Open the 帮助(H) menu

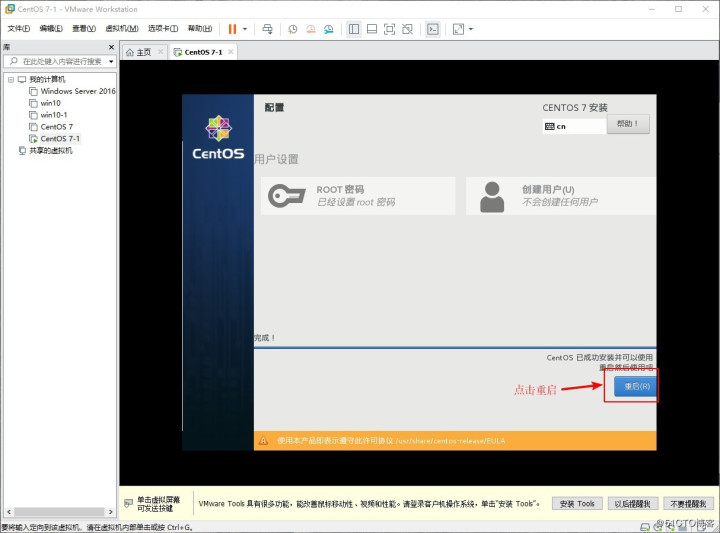pyautogui.click(x=200, y=28)
